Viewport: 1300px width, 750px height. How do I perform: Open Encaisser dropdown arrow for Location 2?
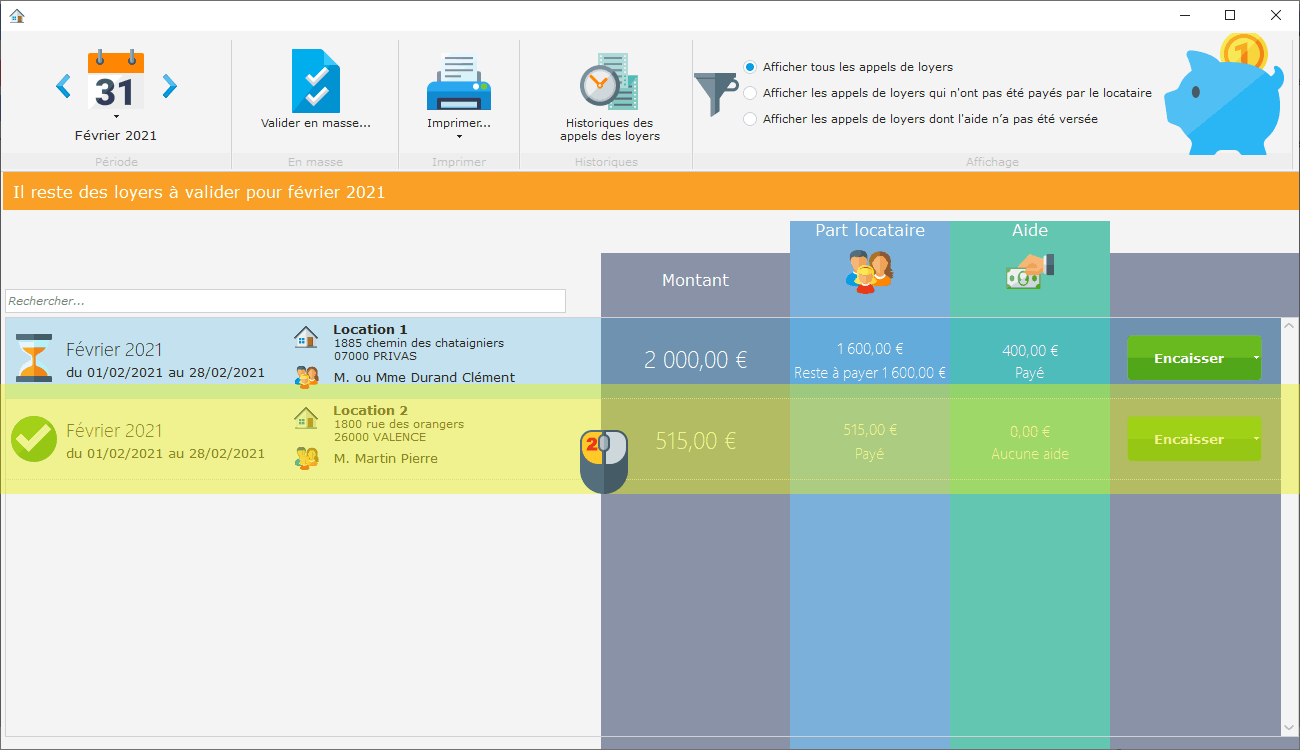tap(1256, 438)
